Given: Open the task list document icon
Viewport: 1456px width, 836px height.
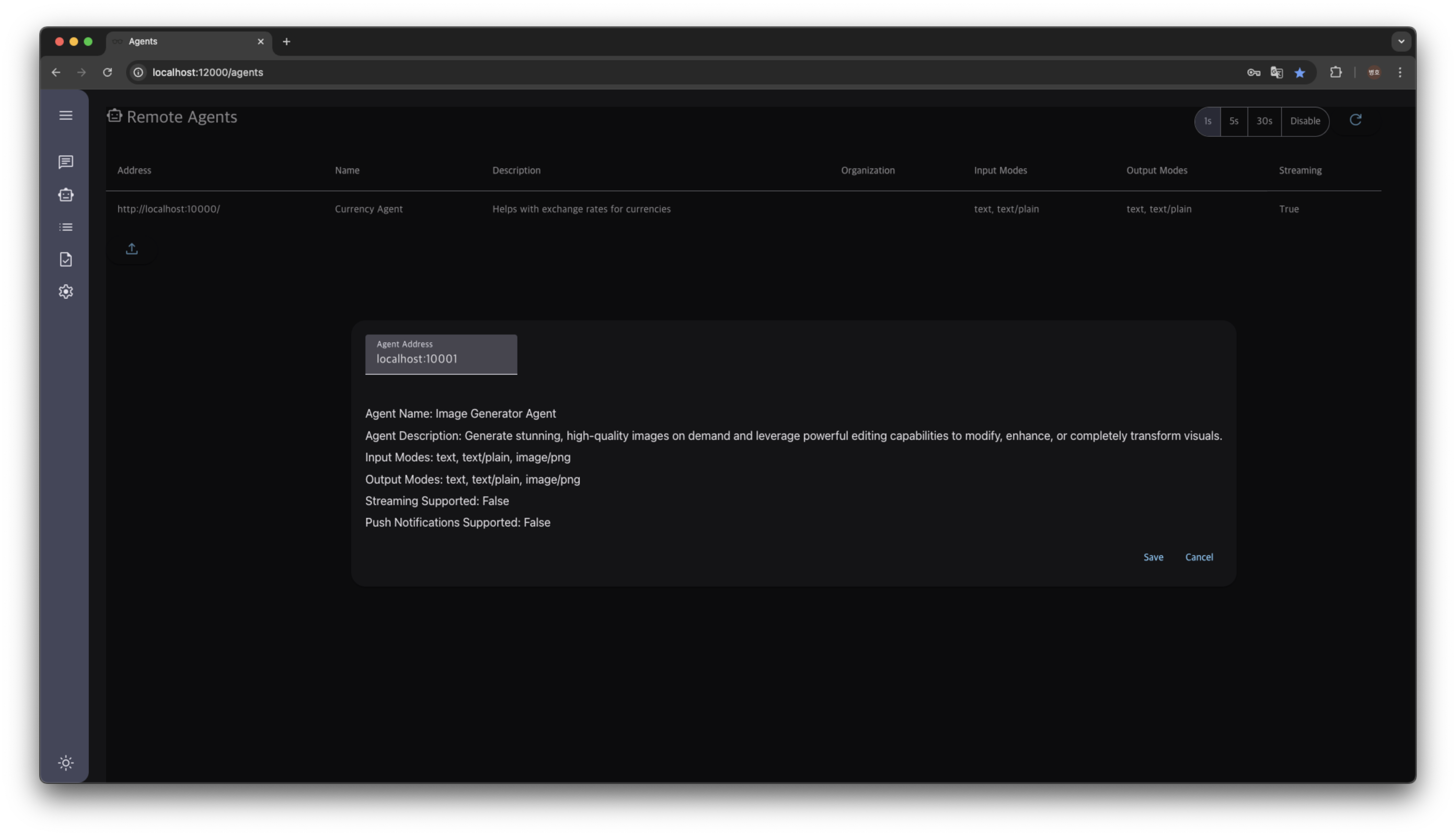Looking at the screenshot, I should [x=66, y=260].
